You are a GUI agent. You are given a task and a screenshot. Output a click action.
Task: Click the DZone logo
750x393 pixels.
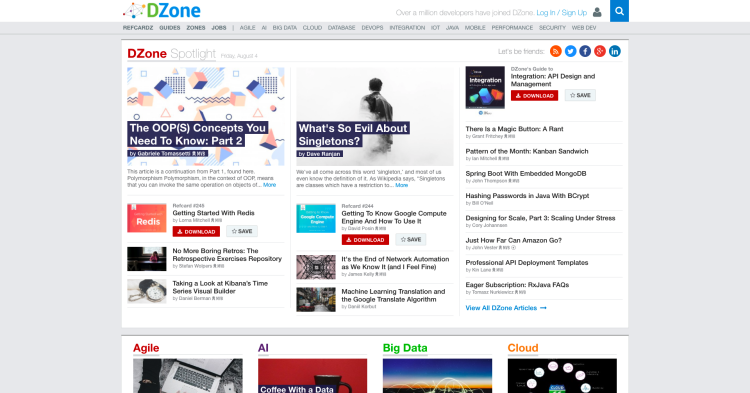click(x=162, y=11)
